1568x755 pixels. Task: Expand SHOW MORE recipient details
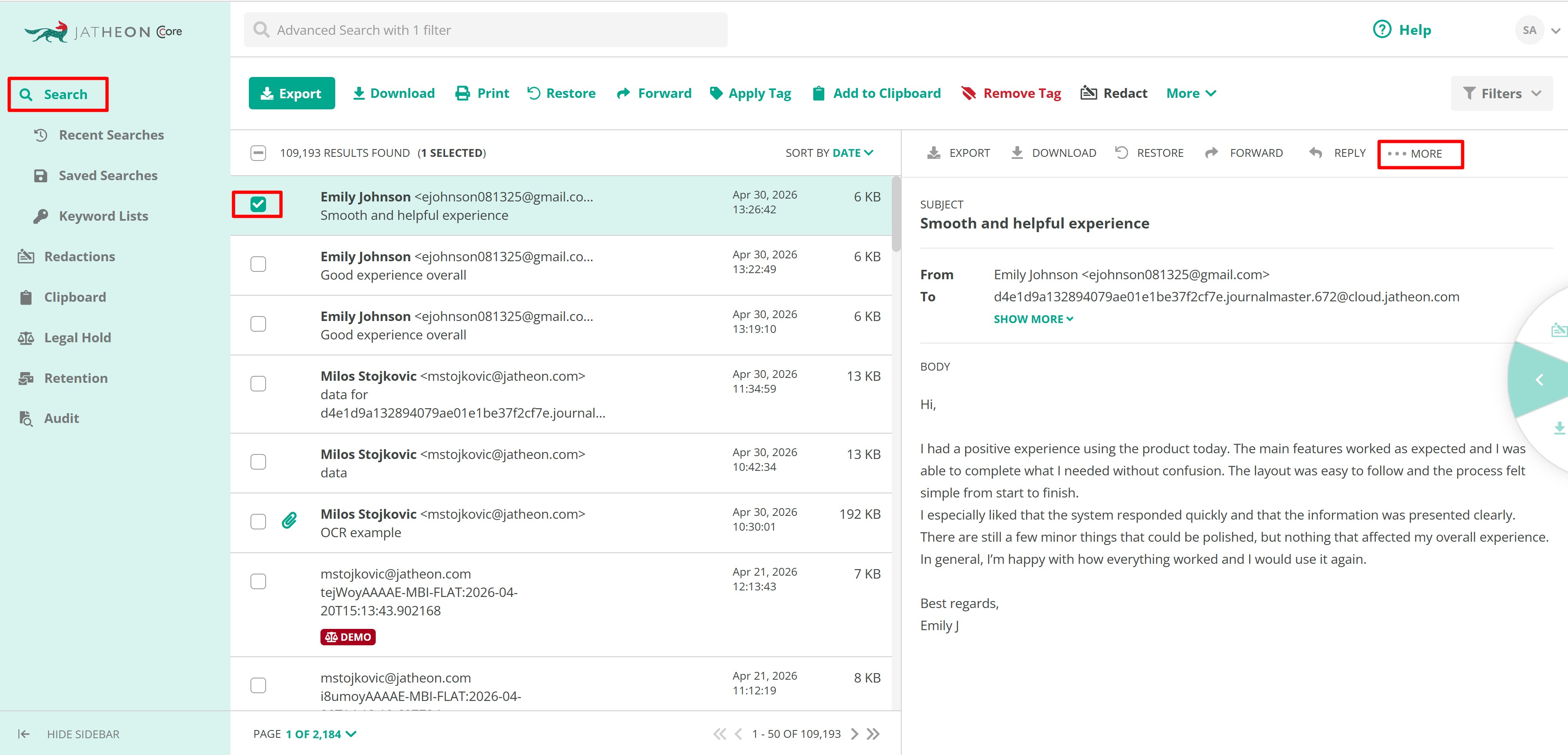[x=1033, y=319]
